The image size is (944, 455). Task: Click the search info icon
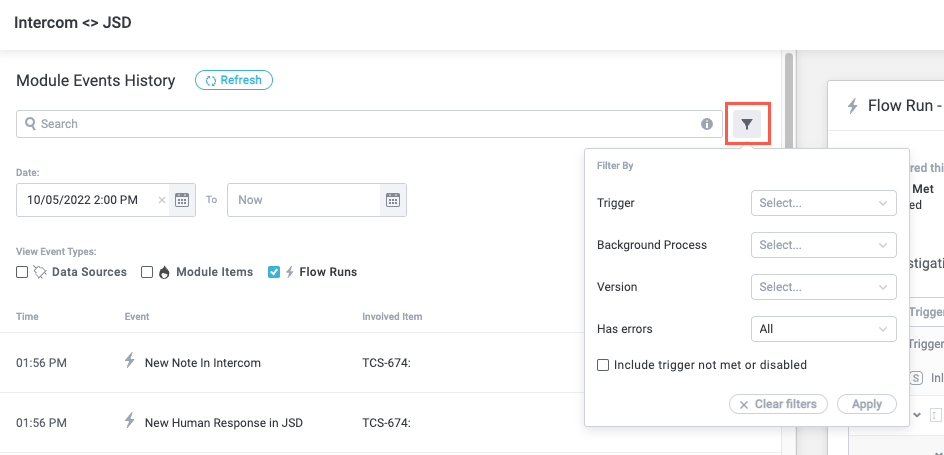pyautogui.click(x=707, y=124)
